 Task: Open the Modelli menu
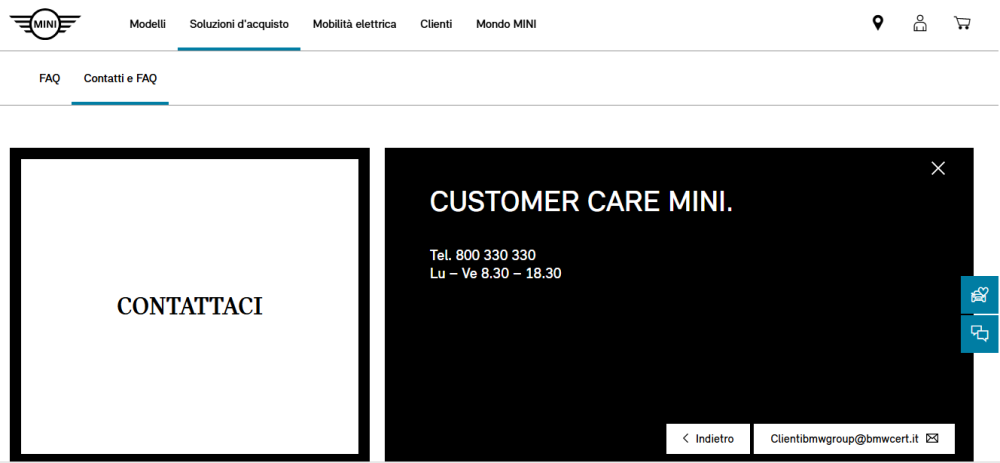[x=147, y=24]
